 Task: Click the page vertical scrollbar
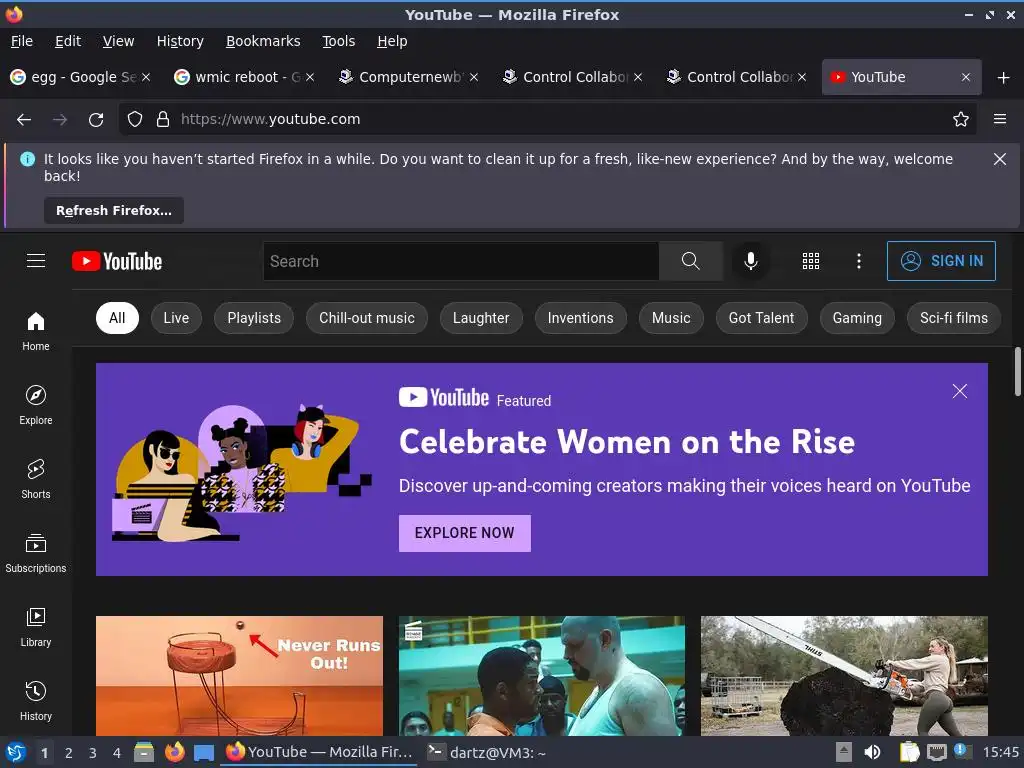tap(1017, 372)
